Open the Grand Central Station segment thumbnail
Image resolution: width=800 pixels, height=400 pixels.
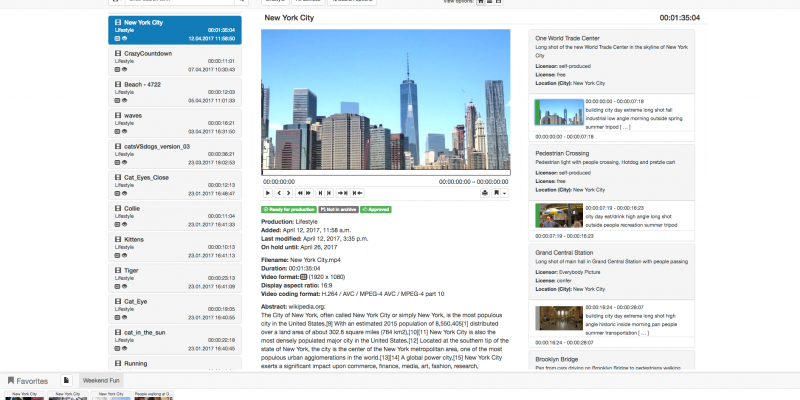coord(559,318)
